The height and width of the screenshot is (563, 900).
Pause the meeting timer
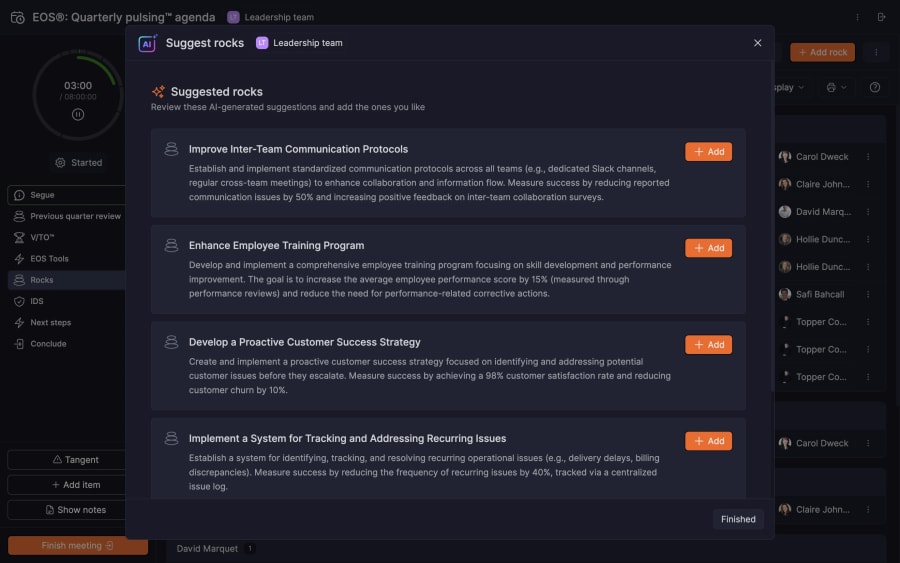tap(78, 115)
